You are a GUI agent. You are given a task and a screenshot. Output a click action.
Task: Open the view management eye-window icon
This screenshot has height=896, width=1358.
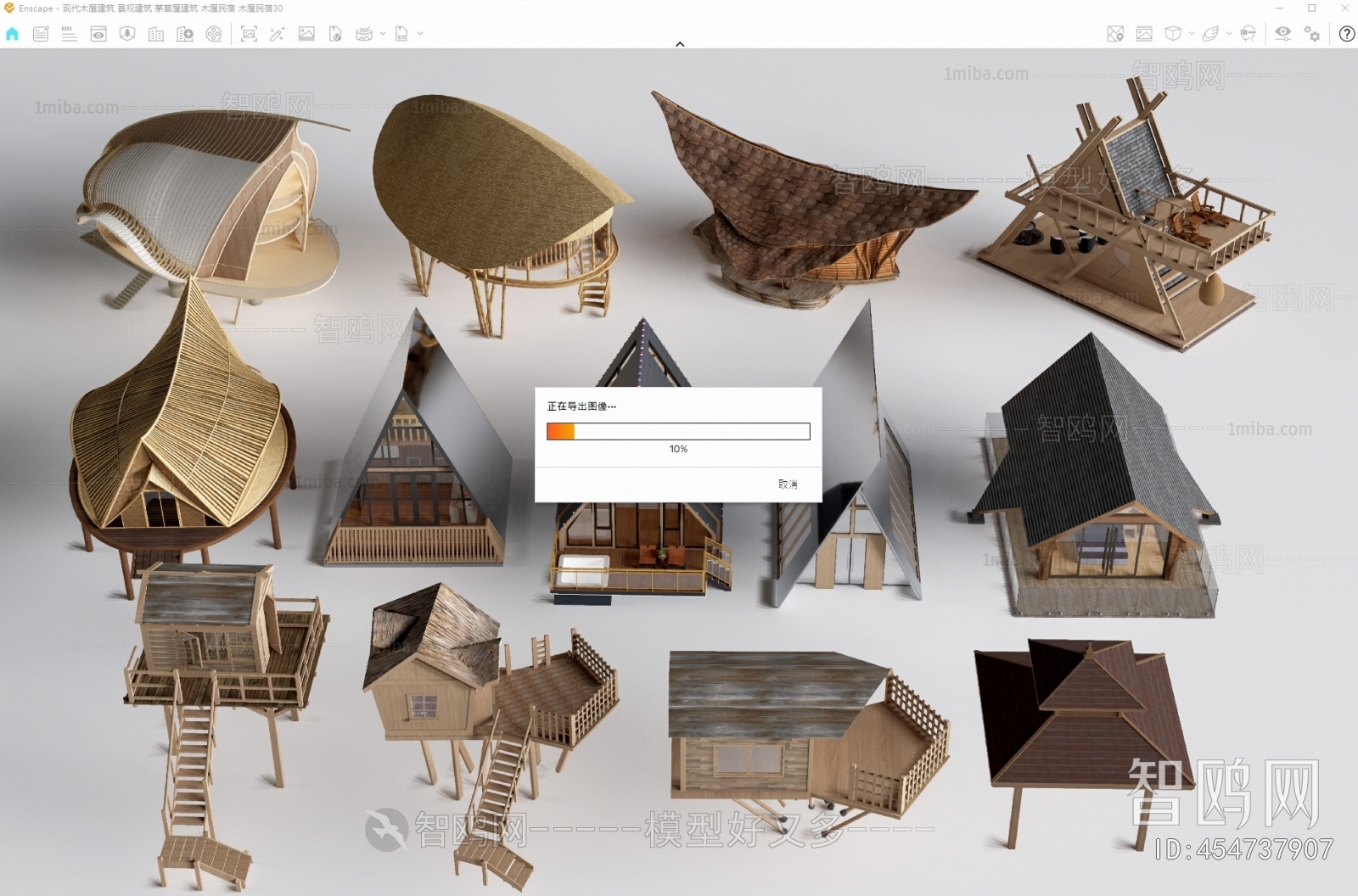98,34
